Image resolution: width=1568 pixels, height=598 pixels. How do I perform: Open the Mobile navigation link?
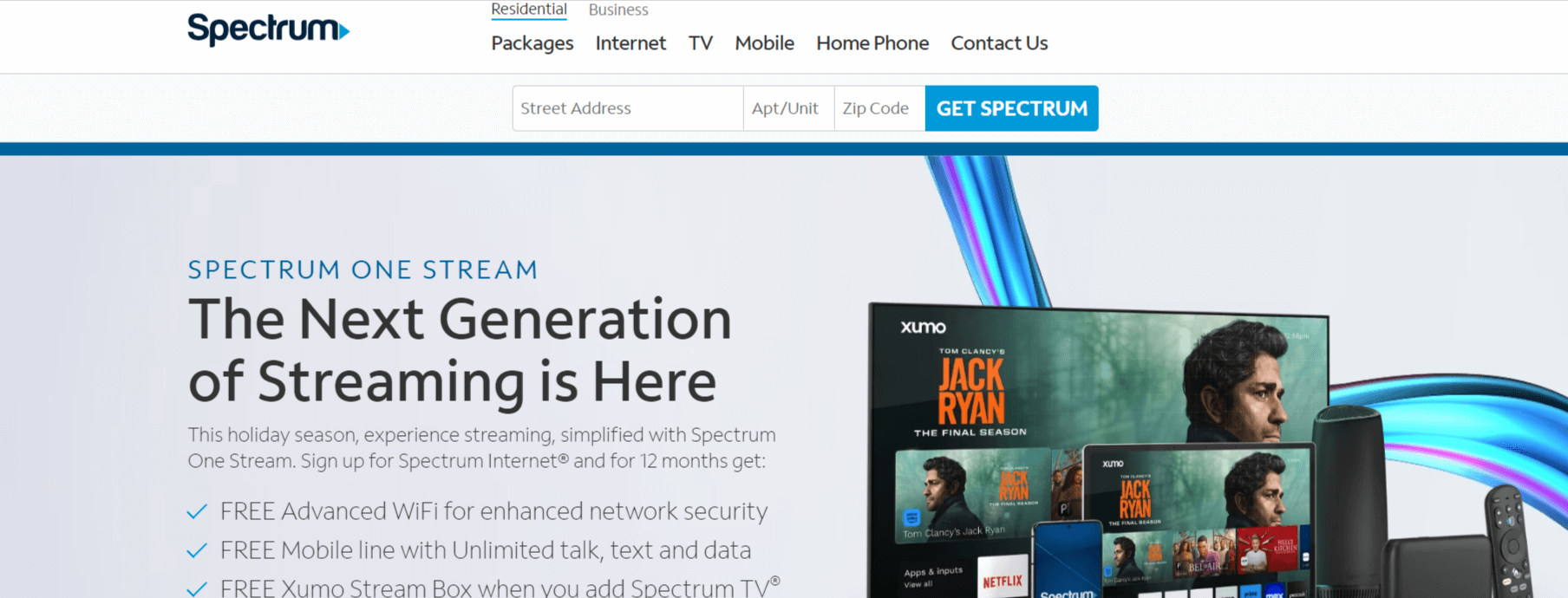click(764, 42)
